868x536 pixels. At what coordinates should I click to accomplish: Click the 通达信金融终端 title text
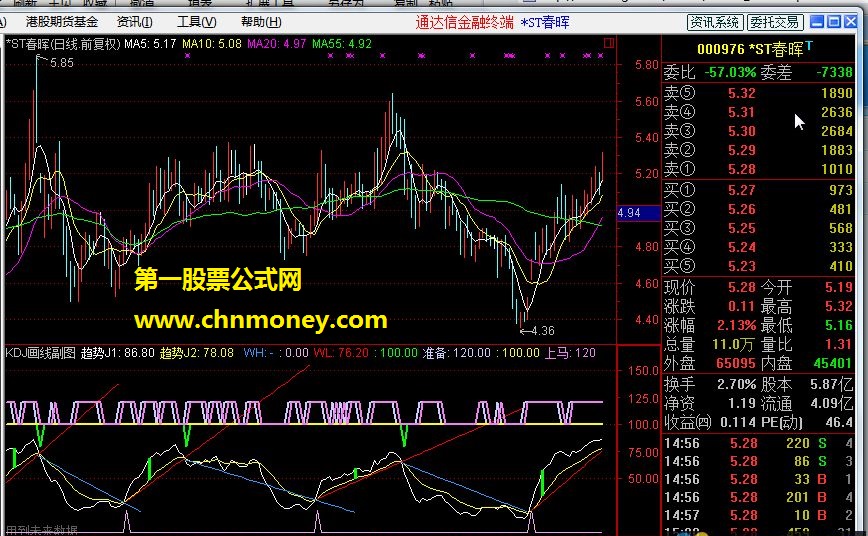tap(464, 22)
